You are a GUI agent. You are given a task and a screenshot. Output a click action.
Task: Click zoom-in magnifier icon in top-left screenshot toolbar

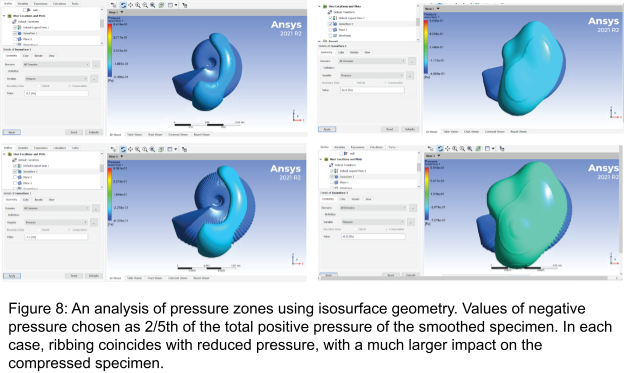[x=138, y=5]
